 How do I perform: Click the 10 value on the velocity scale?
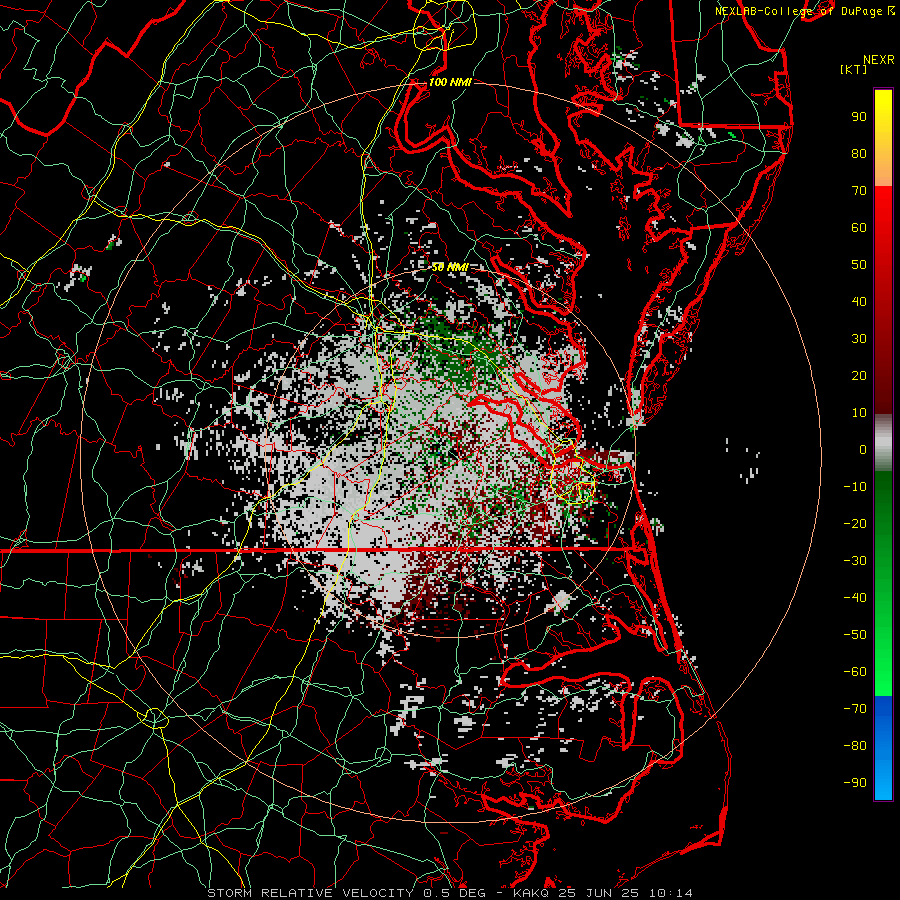tap(859, 413)
